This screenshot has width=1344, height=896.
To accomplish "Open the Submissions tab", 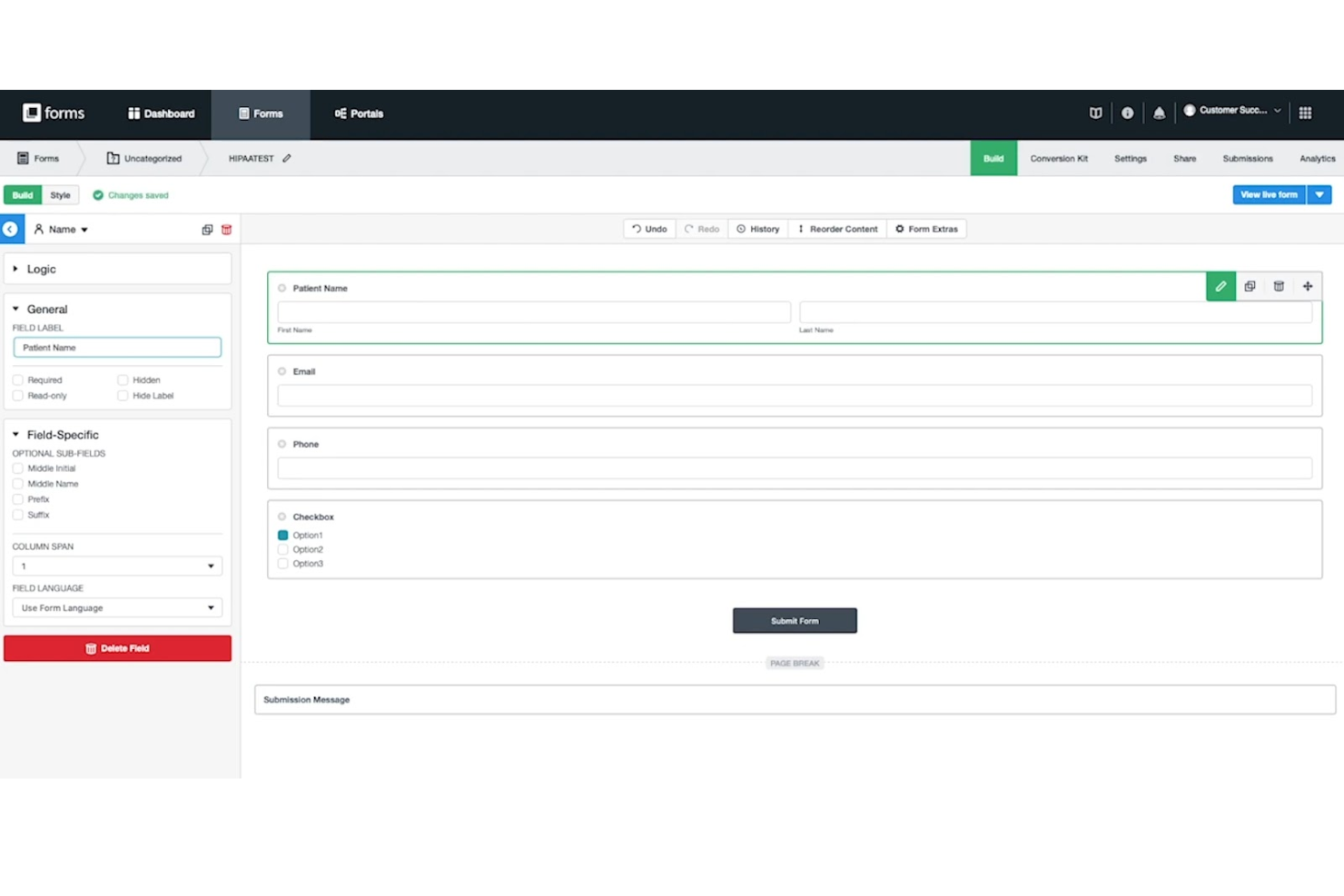I will pyautogui.click(x=1247, y=158).
